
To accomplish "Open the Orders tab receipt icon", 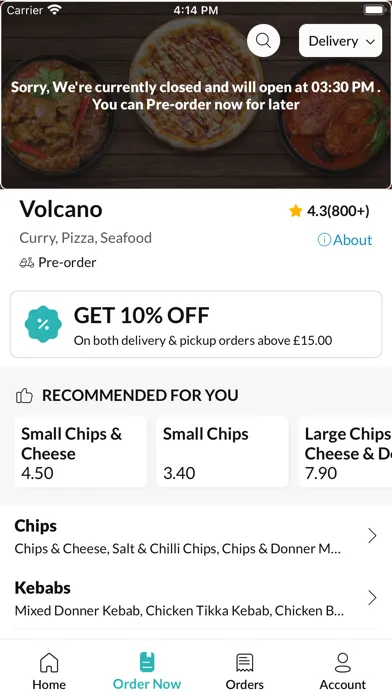I will 245,663.
